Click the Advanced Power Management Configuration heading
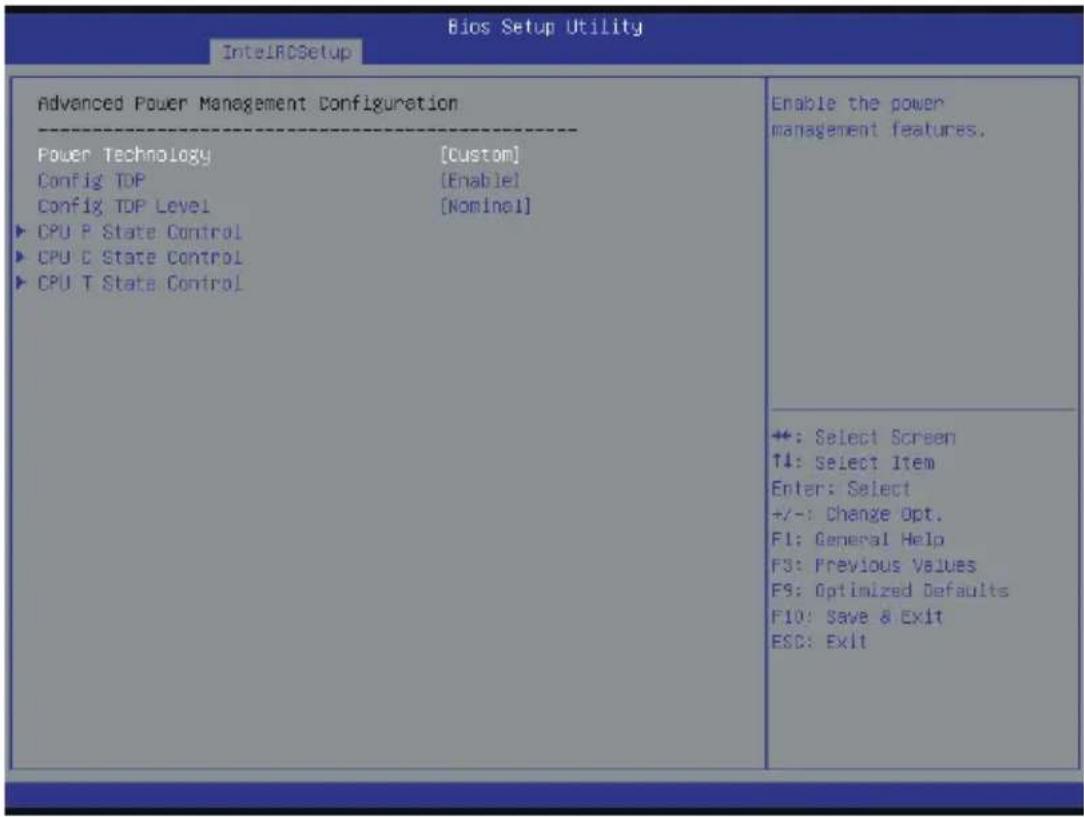Screen dimensions: 1084x817 tap(247, 104)
